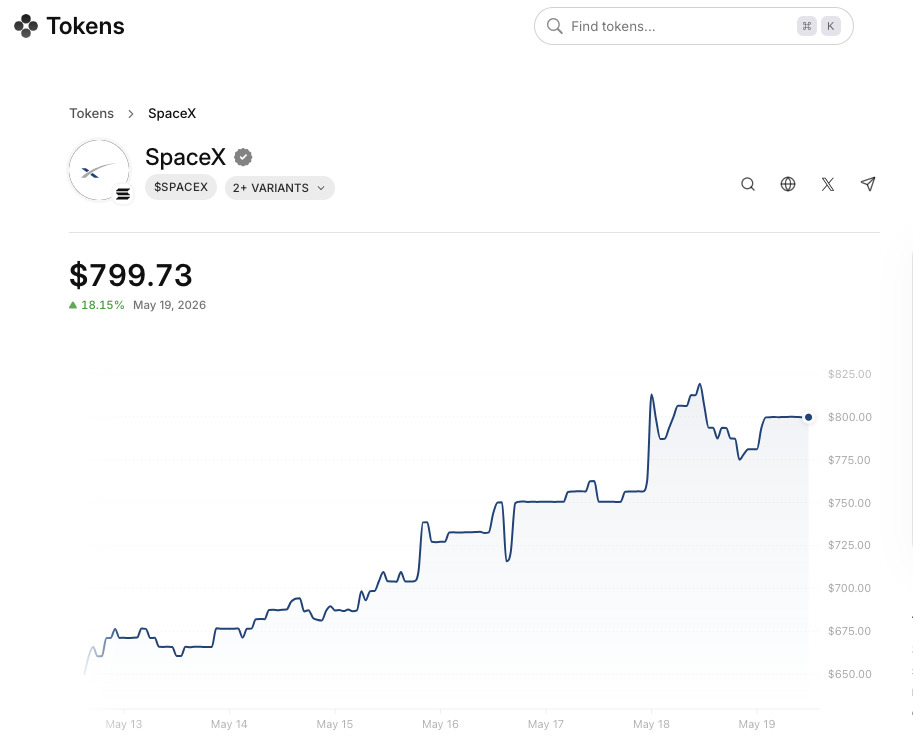The height and width of the screenshot is (749, 913).
Task: Click the current price dot on chart
Action: 808,417
